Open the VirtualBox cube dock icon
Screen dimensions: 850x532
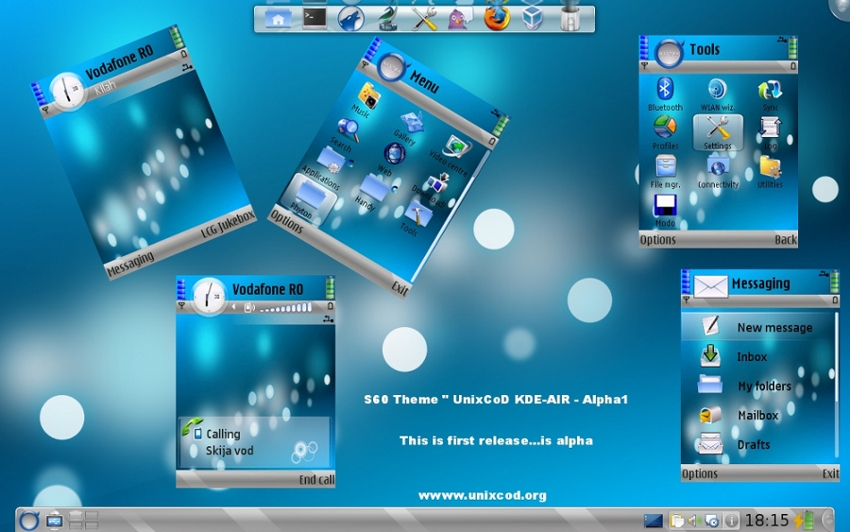pos(532,18)
